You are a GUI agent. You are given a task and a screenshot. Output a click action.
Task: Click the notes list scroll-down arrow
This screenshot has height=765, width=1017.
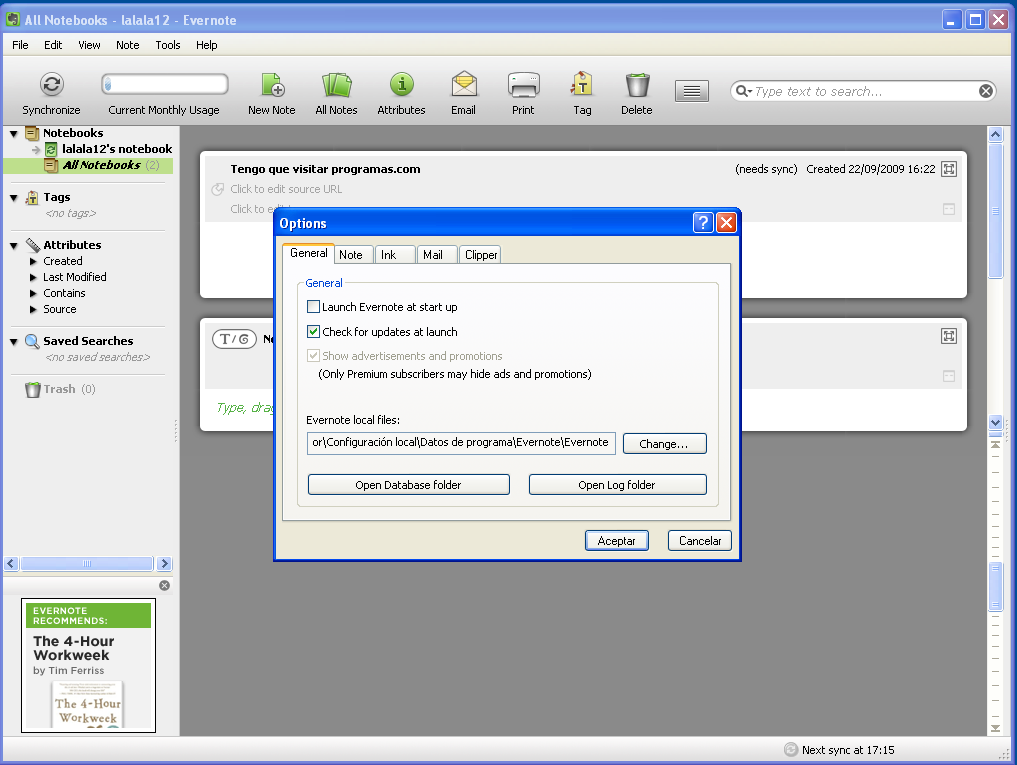(996, 422)
